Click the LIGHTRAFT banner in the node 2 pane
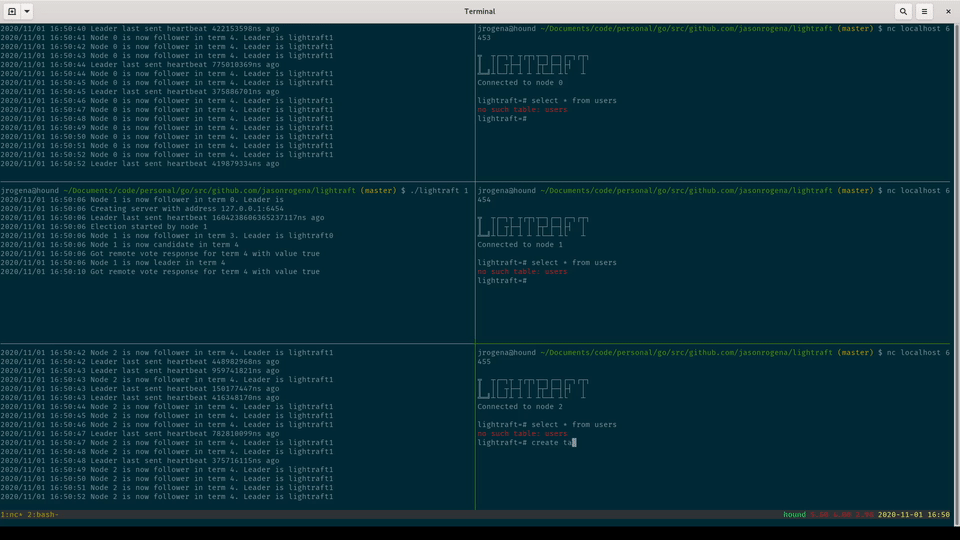This screenshot has height=540, width=960. point(533,389)
